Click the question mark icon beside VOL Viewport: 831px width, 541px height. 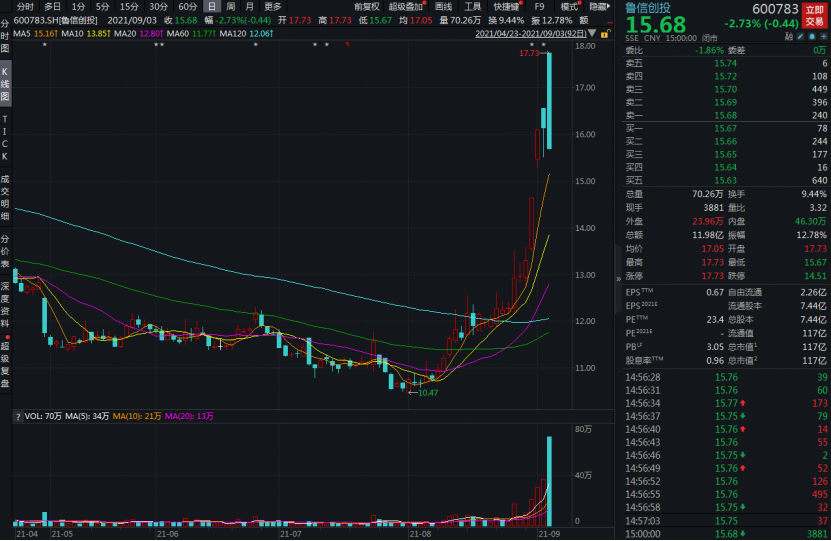18,416
